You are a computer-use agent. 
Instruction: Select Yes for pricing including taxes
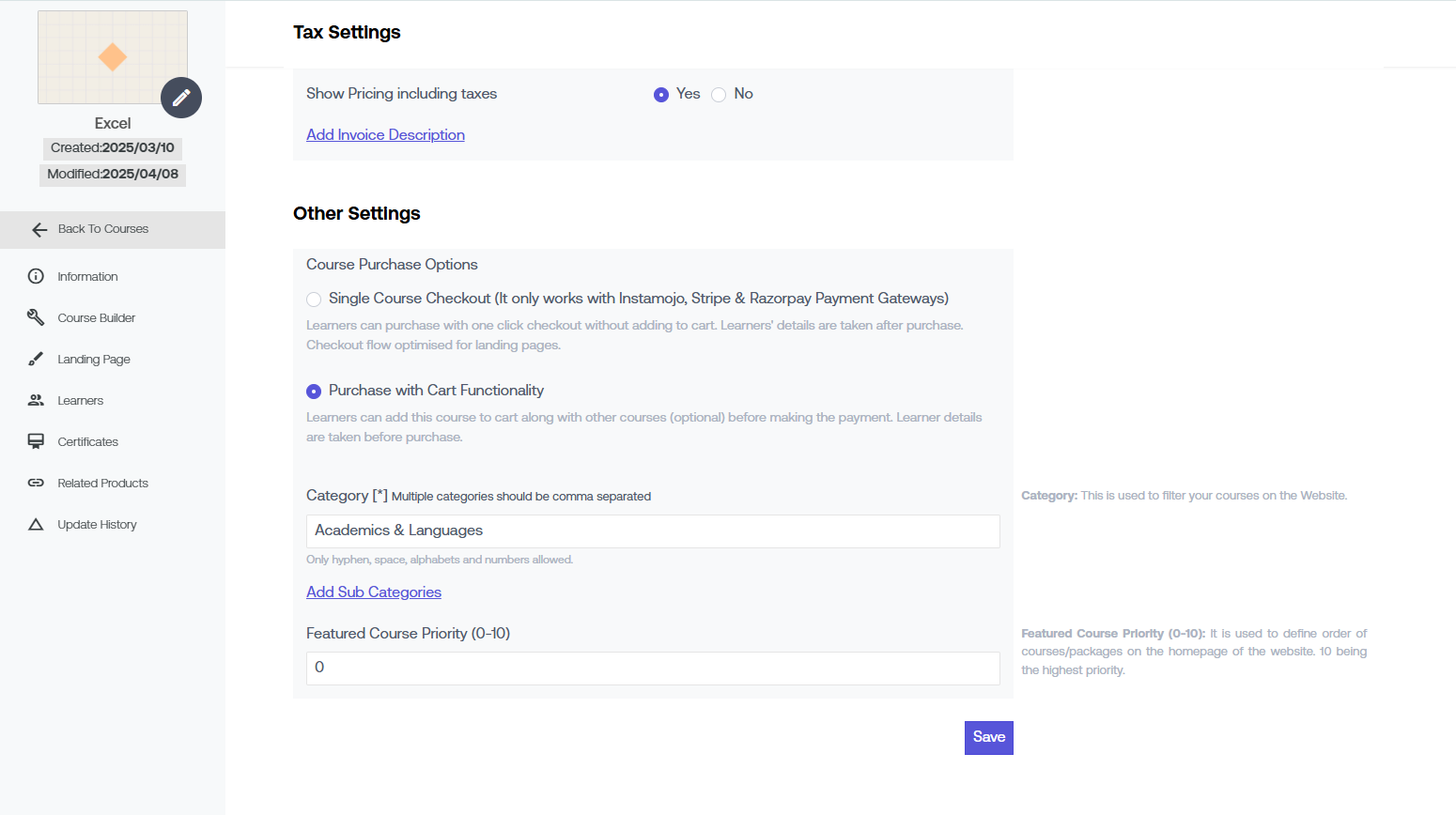[661, 95]
